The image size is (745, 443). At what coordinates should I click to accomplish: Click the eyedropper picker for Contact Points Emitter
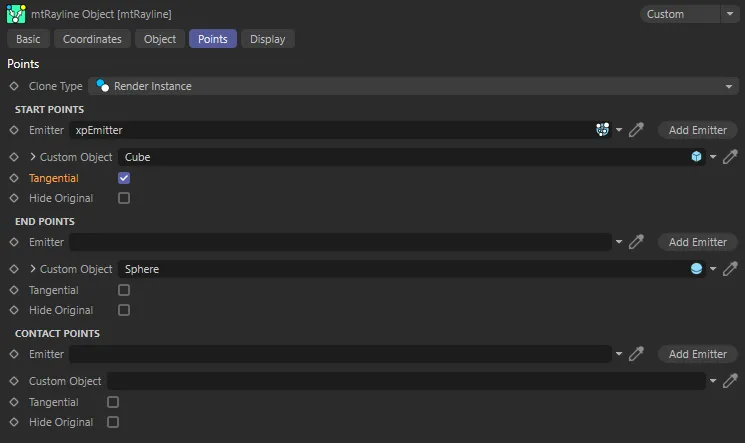pos(636,354)
